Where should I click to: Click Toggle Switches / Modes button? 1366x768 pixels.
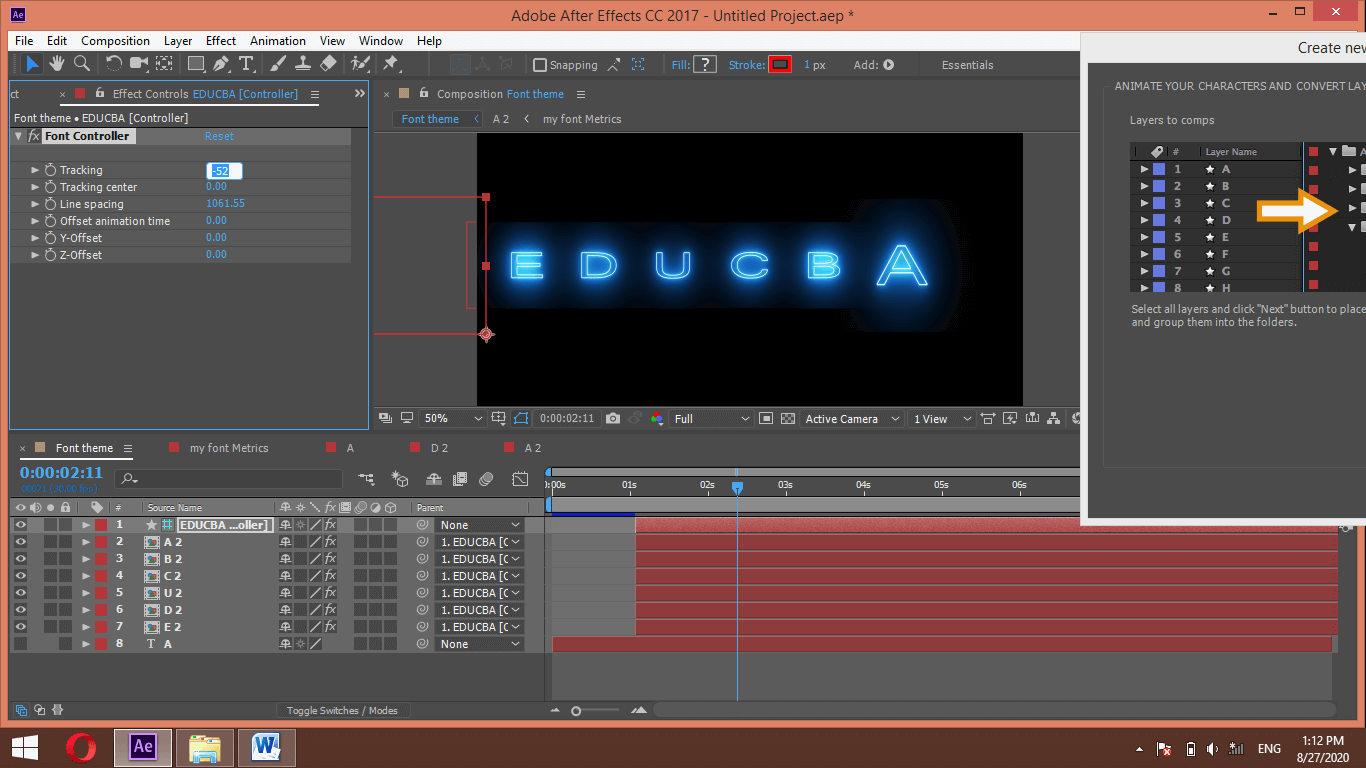coord(341,711)
